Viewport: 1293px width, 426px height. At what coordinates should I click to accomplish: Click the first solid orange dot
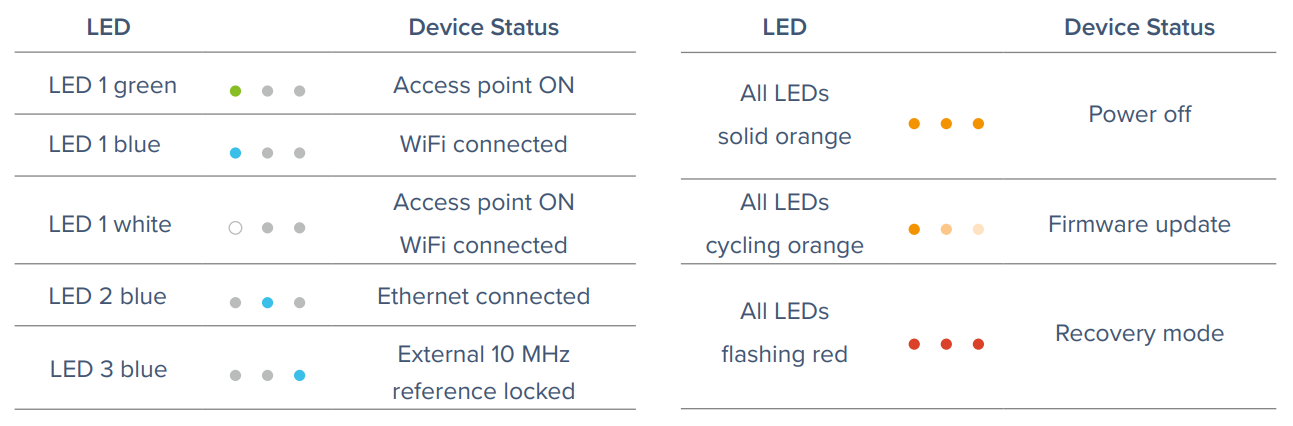point(914,124)
